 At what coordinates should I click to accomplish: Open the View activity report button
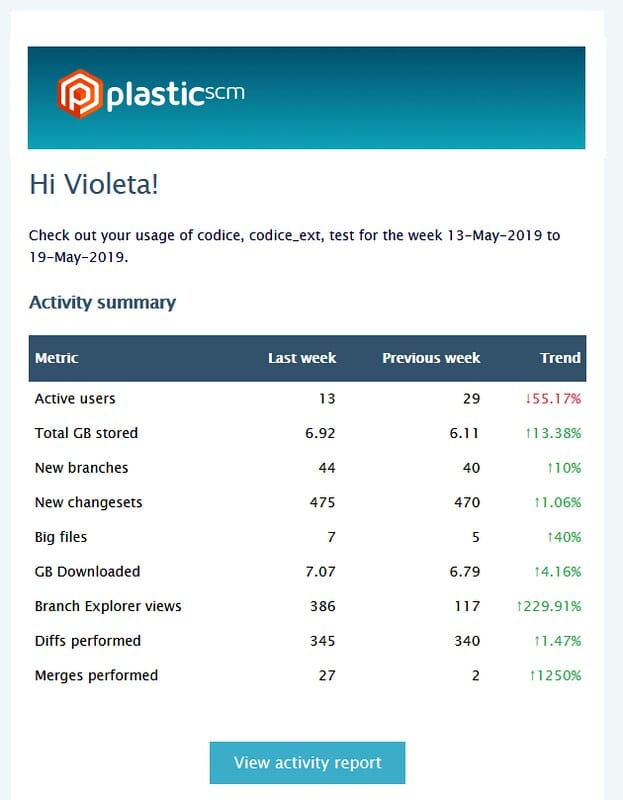coord(307,763)
